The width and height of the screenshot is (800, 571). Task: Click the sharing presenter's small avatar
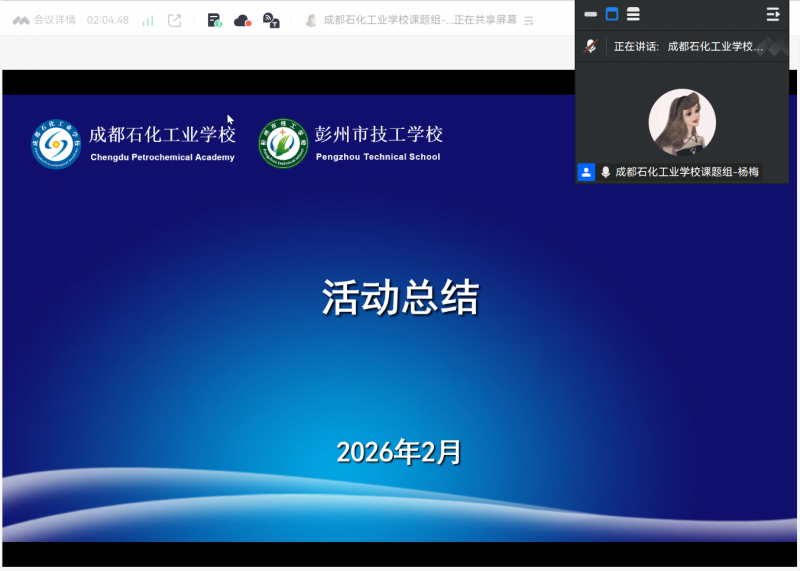(311, 20)
